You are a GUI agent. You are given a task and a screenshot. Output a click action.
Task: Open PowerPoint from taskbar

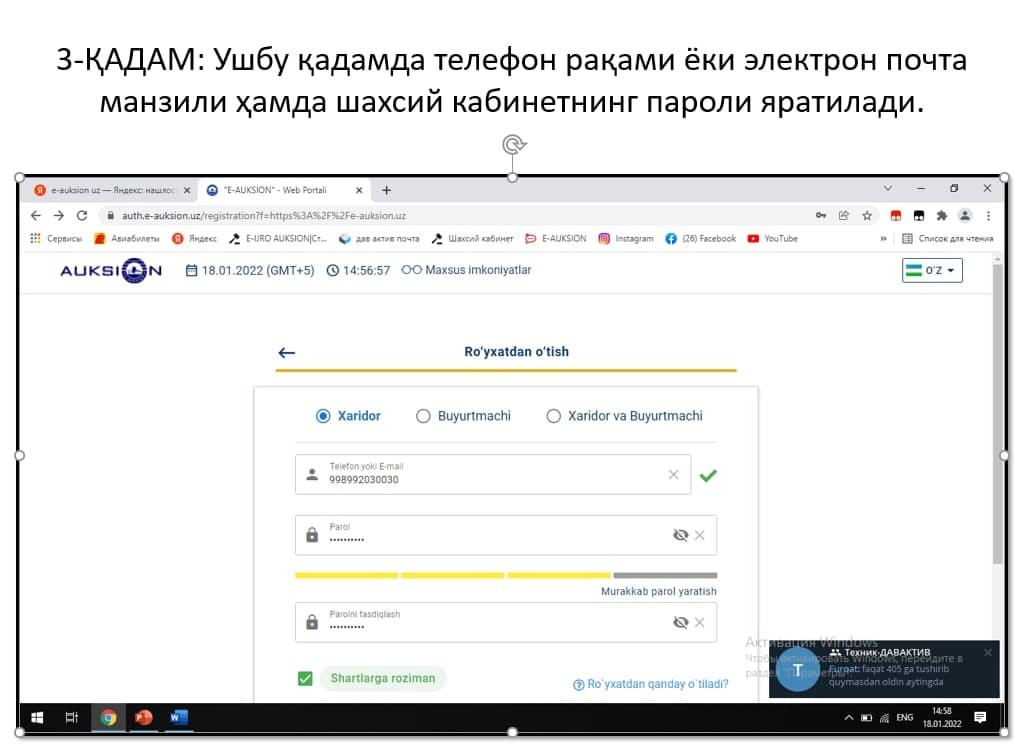tap(144, 717)
